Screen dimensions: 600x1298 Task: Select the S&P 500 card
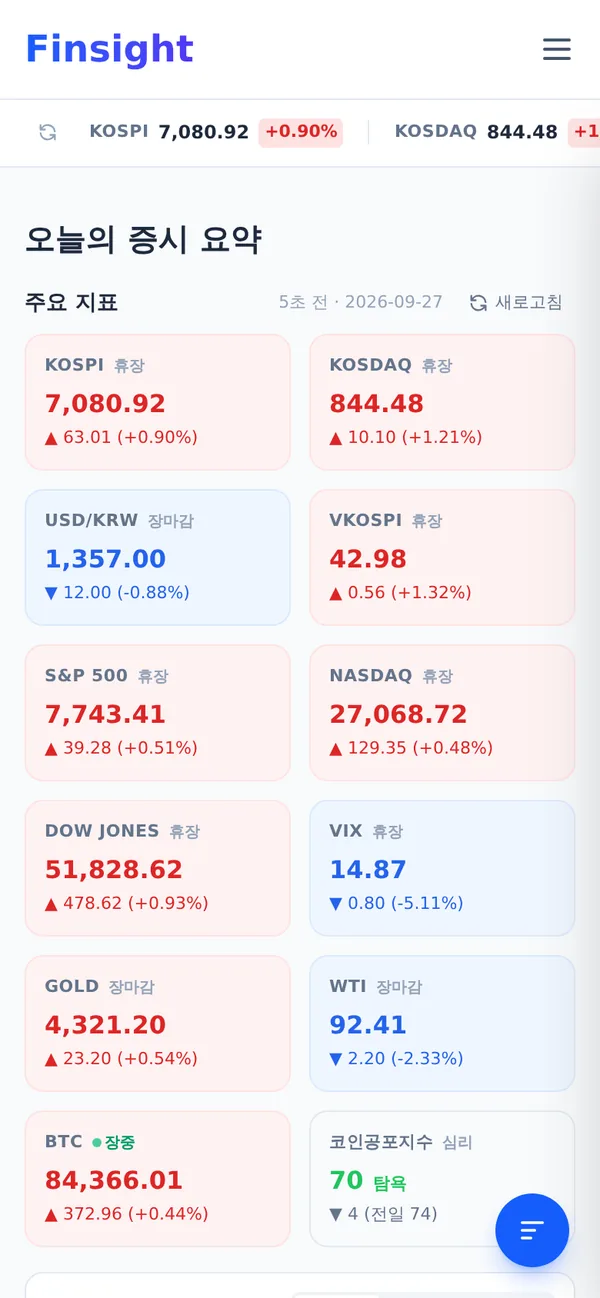pyautogui.click(x=158, y=713)
